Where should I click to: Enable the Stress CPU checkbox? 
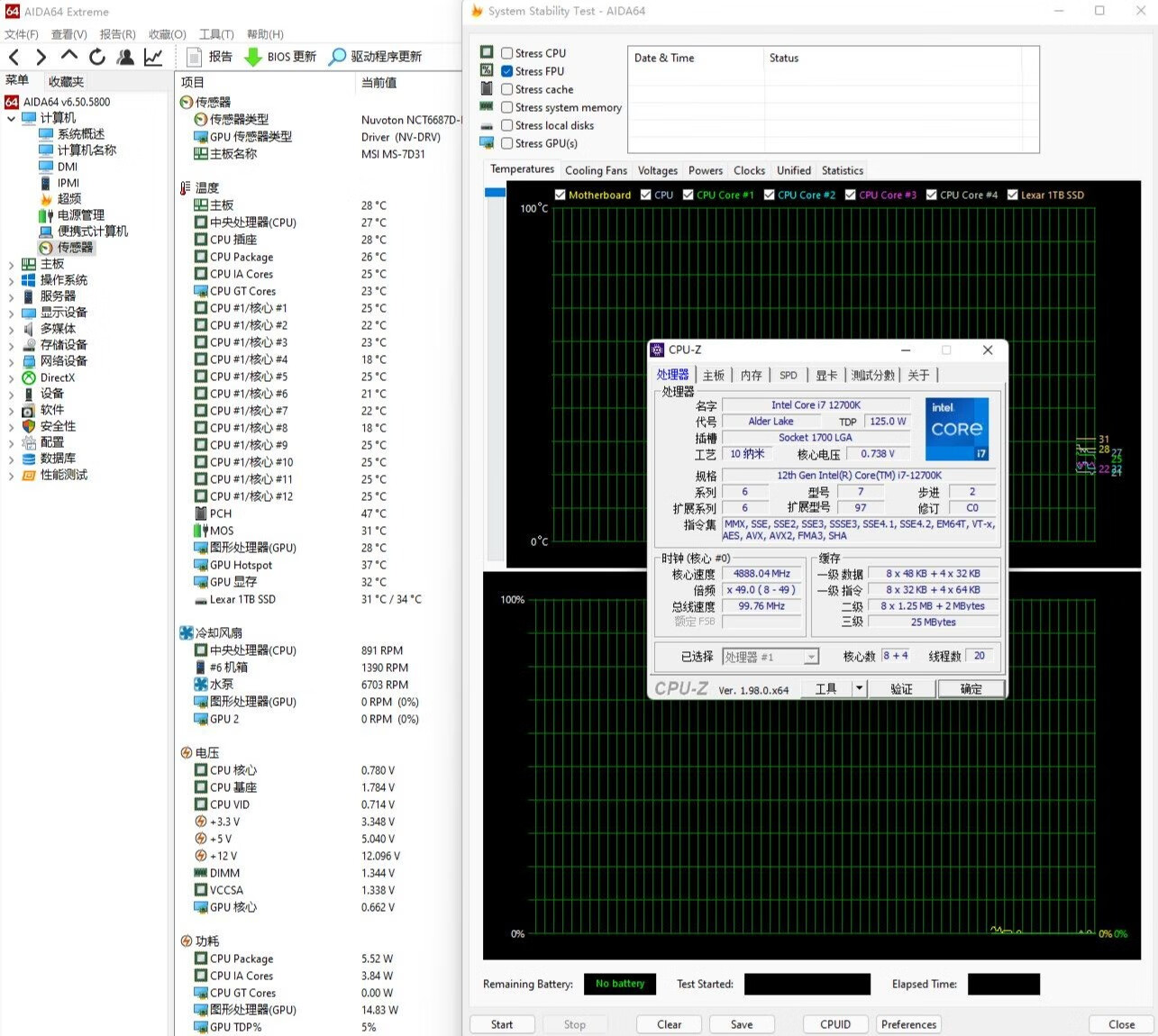[506, 53]
